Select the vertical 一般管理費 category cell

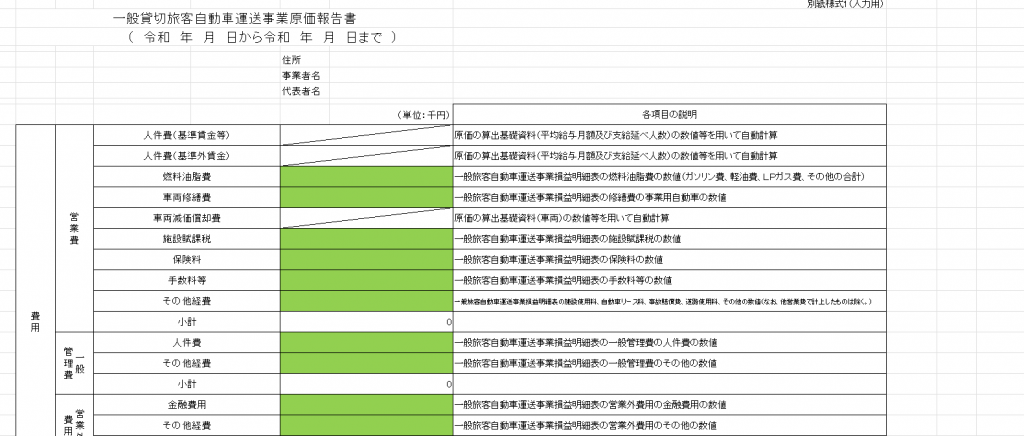click(74, 364)
